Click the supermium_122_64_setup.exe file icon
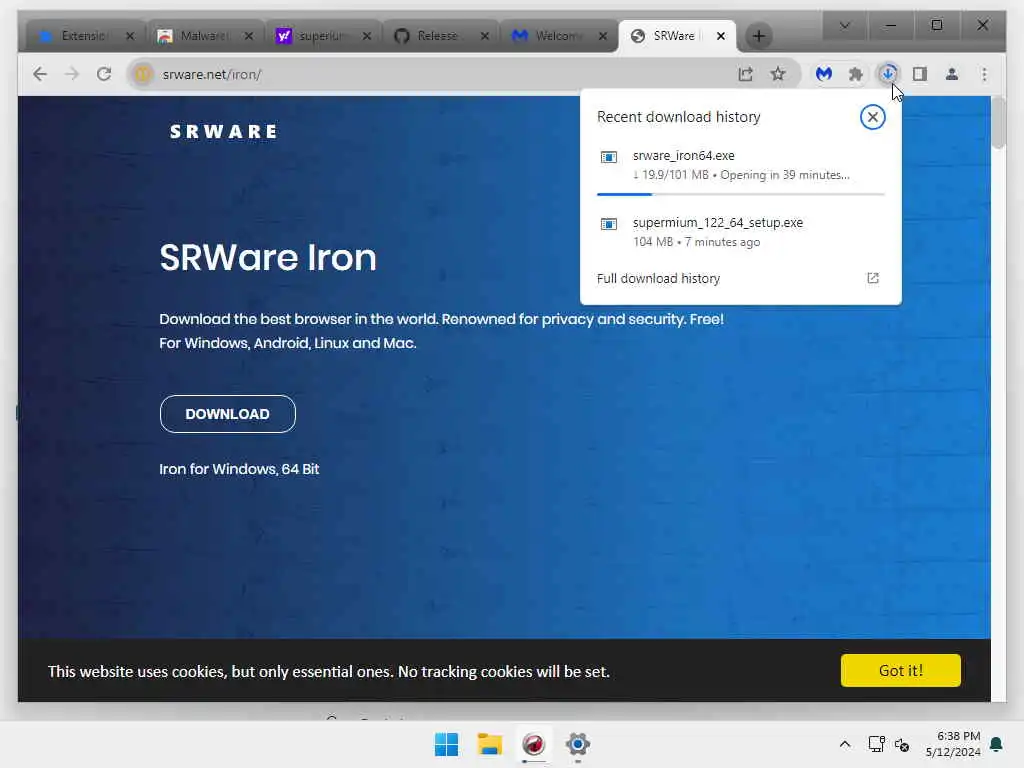The image size is (1024, 768). pyautogui.click(x=609, y=224)
